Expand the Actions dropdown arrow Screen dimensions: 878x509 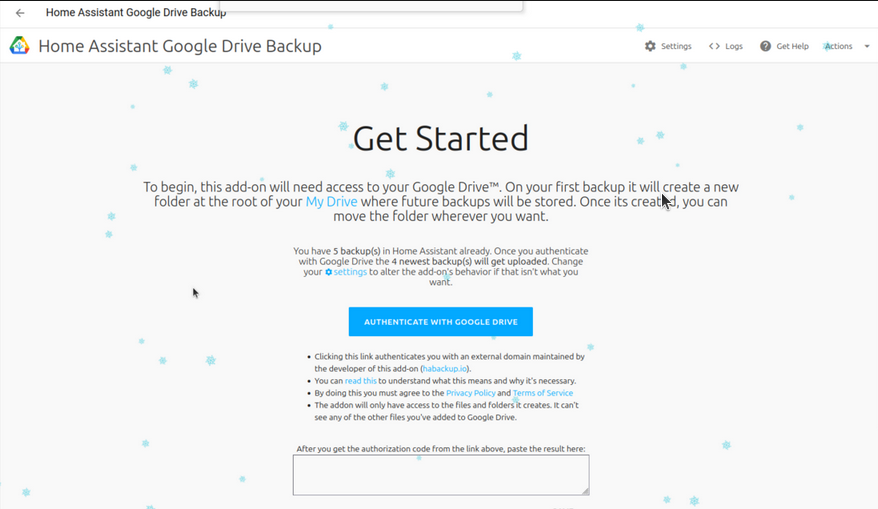click(867, 46)
